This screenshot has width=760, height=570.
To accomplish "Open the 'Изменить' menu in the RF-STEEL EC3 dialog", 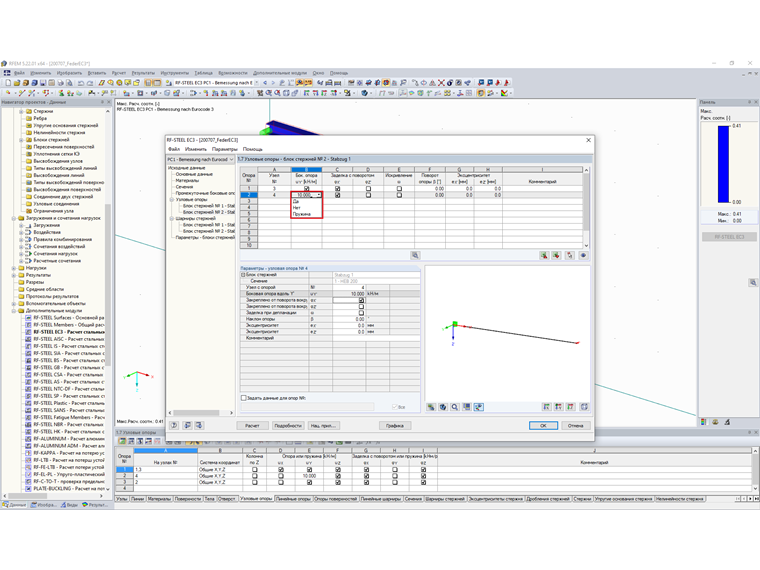I will [x=196, y=149].
